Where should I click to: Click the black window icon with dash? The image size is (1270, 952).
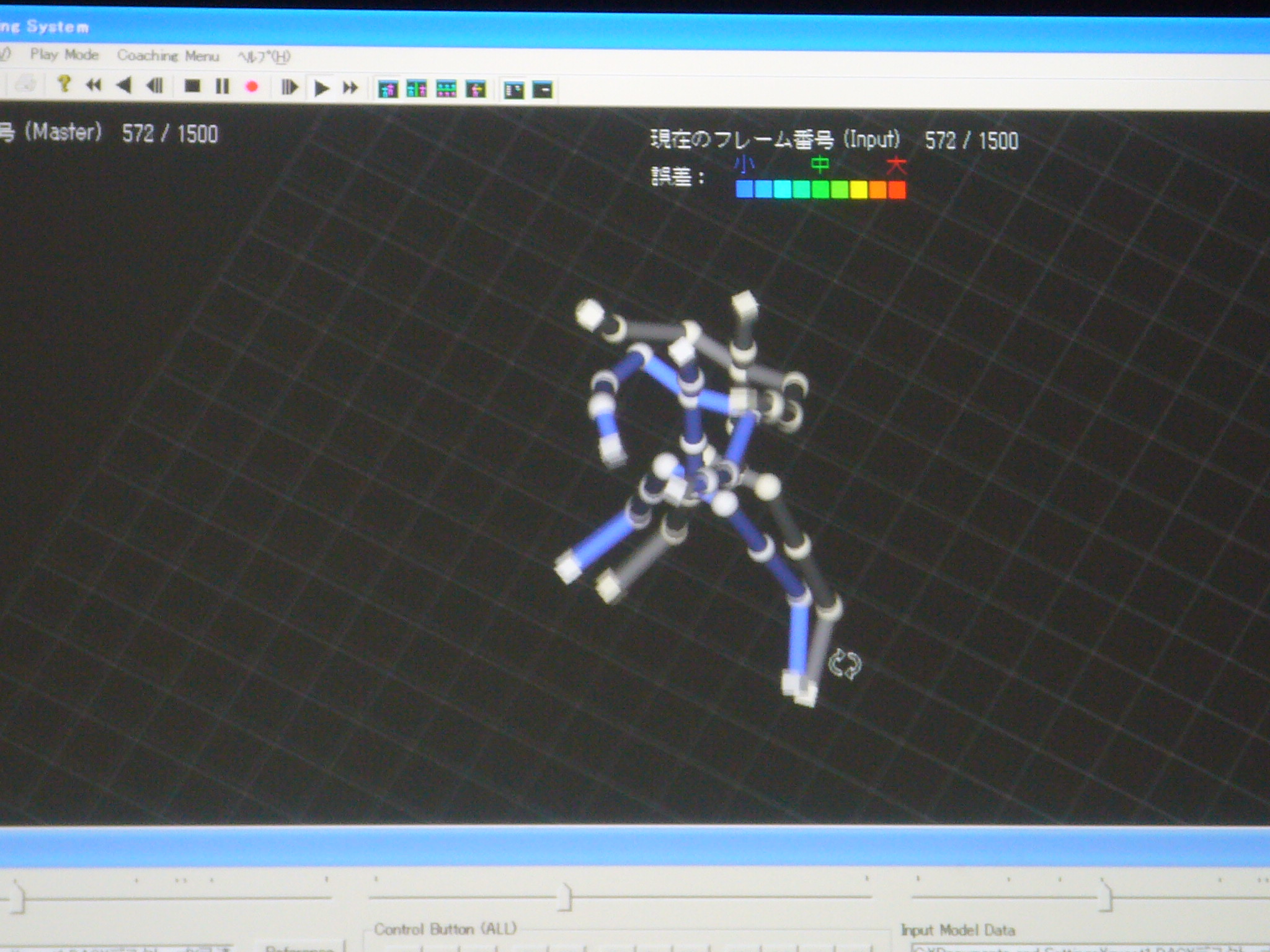tap(543, 90)
